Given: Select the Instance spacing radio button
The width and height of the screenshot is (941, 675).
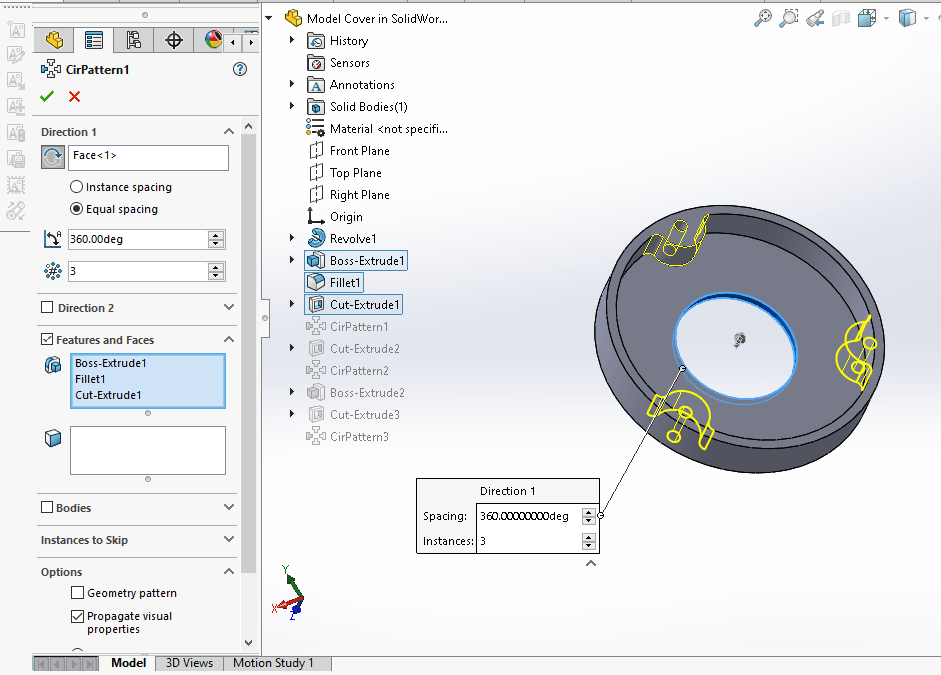Looking at the screenshot, I should point(77,187).
